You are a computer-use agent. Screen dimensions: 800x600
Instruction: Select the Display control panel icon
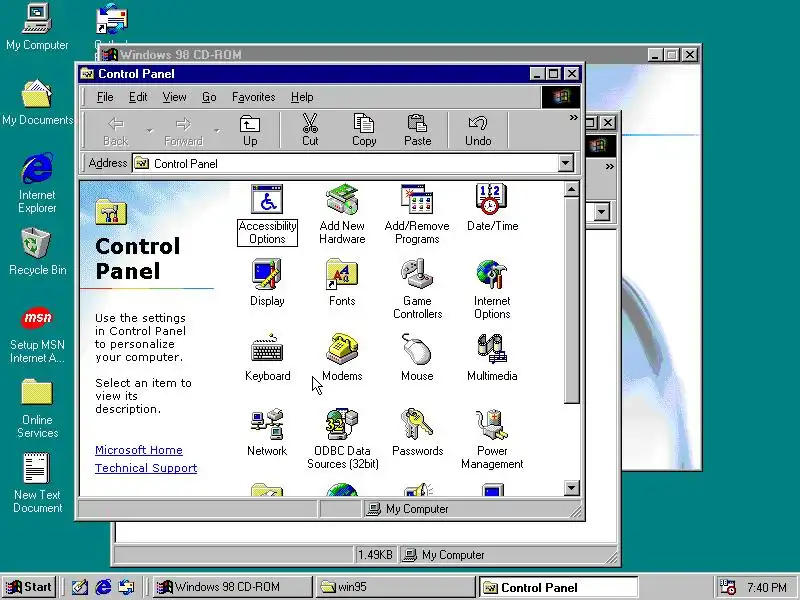(267, 283)
